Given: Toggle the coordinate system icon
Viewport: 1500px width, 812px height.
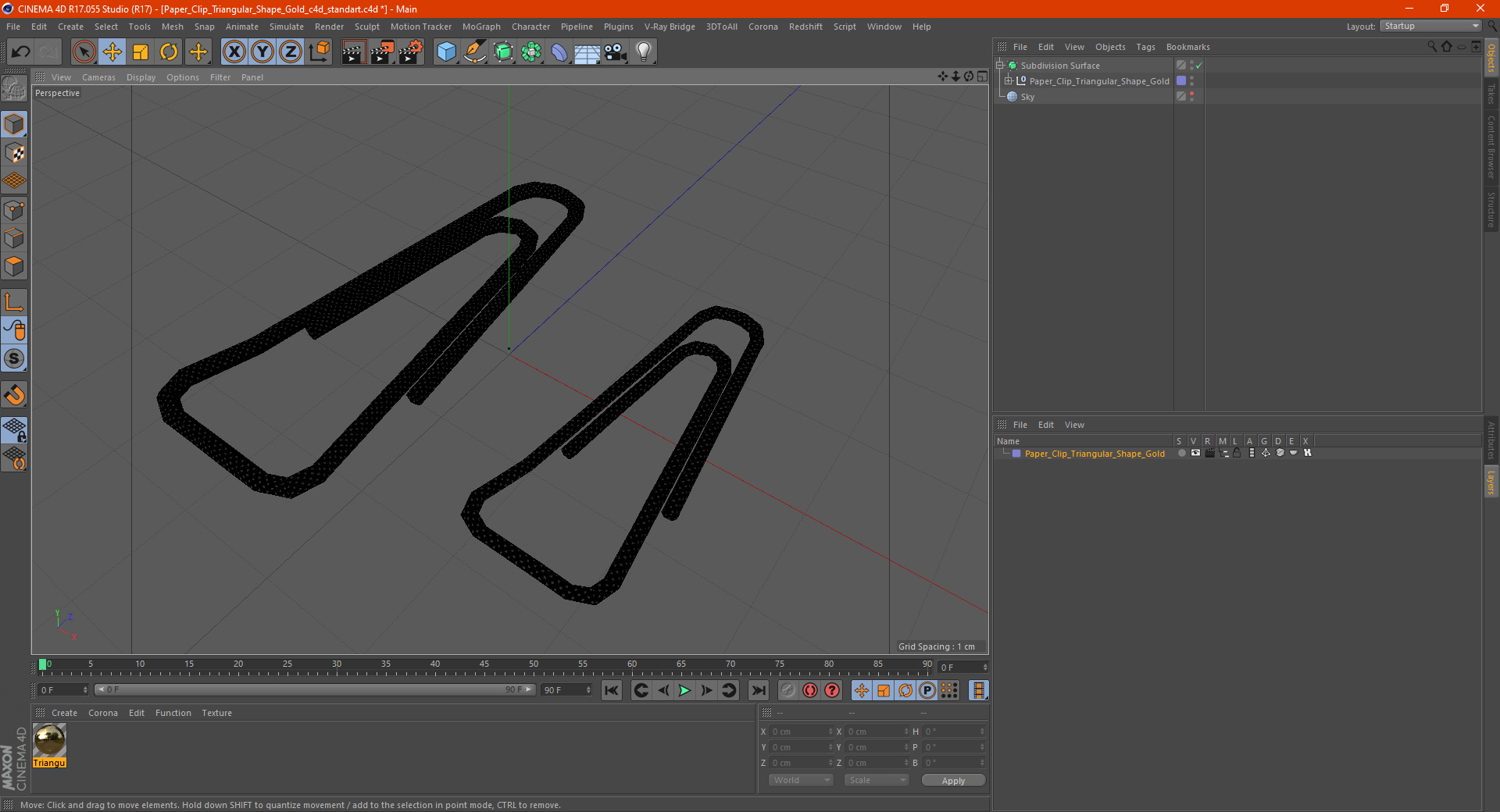Looking at the screenshot, I should point(319,52).
